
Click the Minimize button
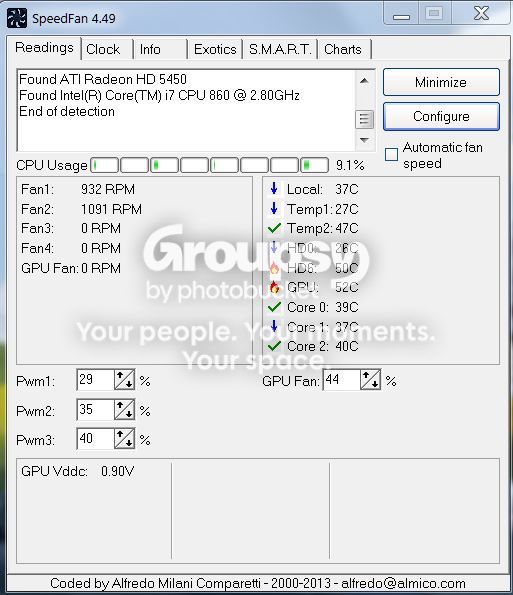coord(441,82)
